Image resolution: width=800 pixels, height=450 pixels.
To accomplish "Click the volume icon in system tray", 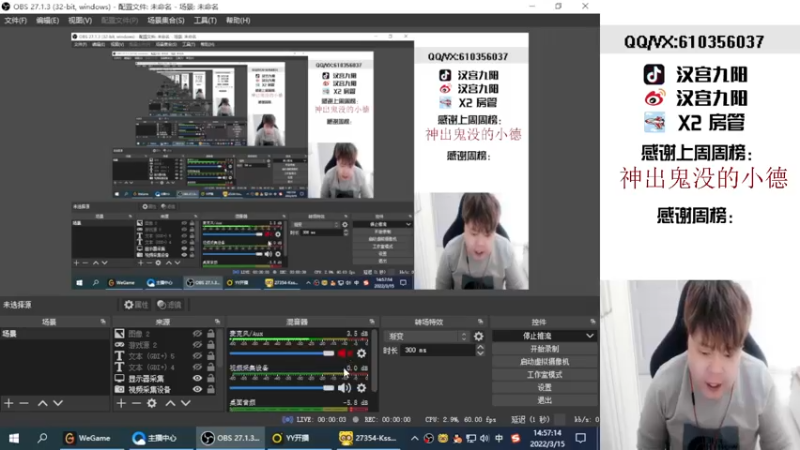I will 484,438.
